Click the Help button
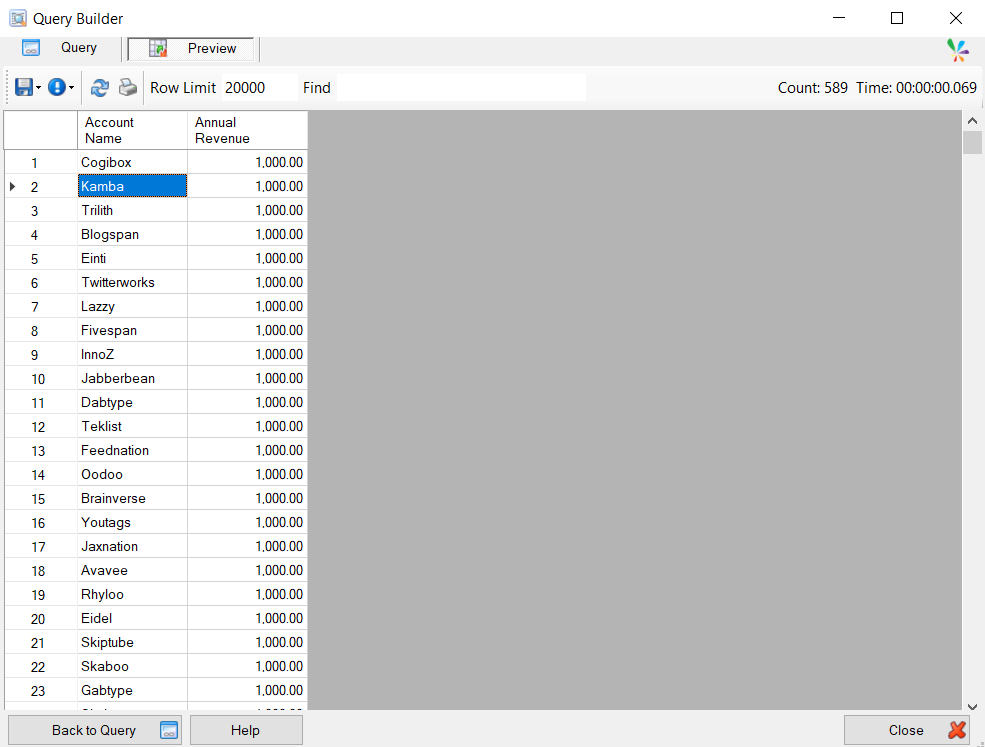Screen dimensions: 985x747 pos(246,730)
